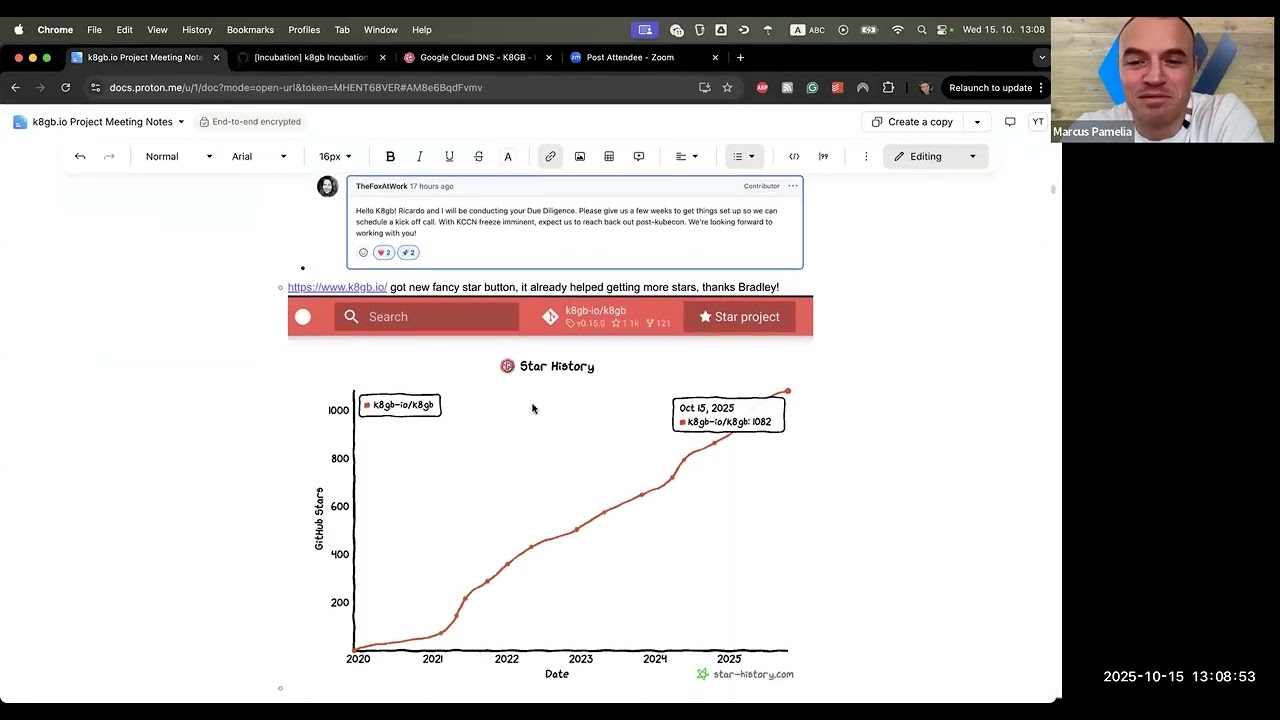Click the End-to-end encrypted label
Image resolution: width=1280 pixels, height=720 pixels.
tap(250, 122)
